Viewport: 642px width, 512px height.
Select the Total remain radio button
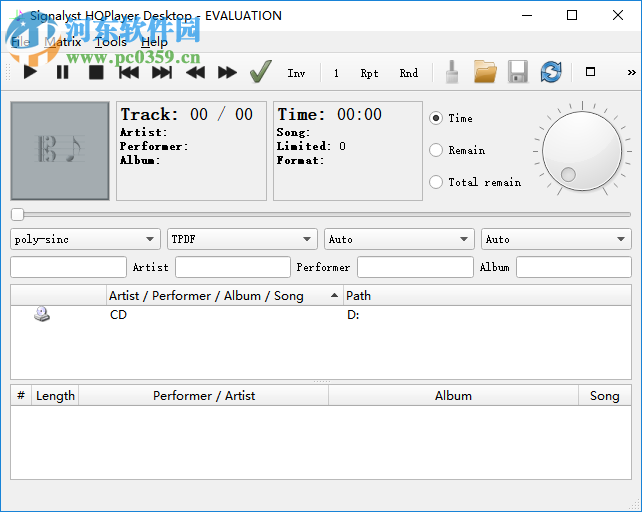point(436,182)
